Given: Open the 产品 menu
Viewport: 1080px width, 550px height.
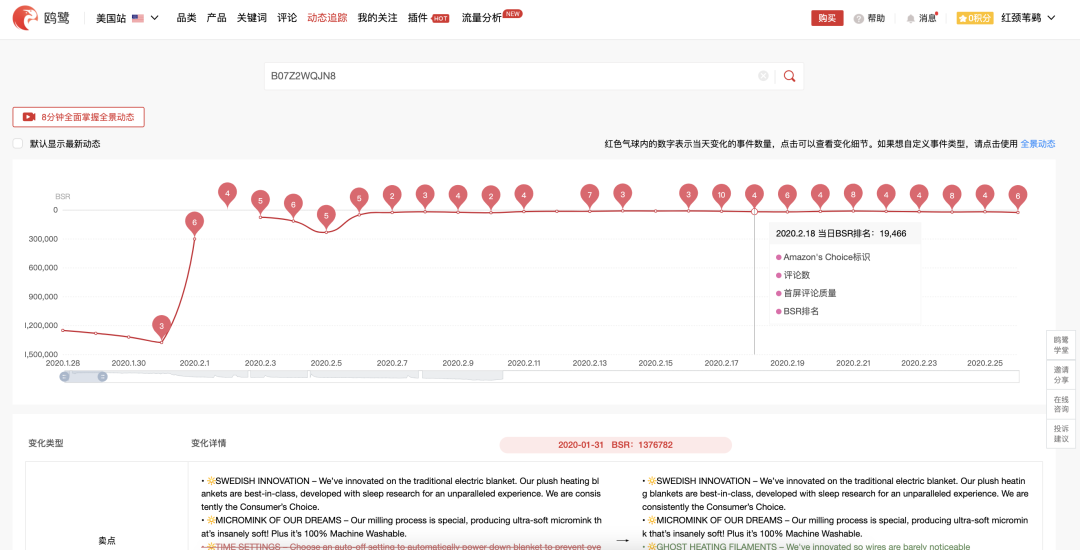Looking at the screenshot, I should (x=216, y=18).
